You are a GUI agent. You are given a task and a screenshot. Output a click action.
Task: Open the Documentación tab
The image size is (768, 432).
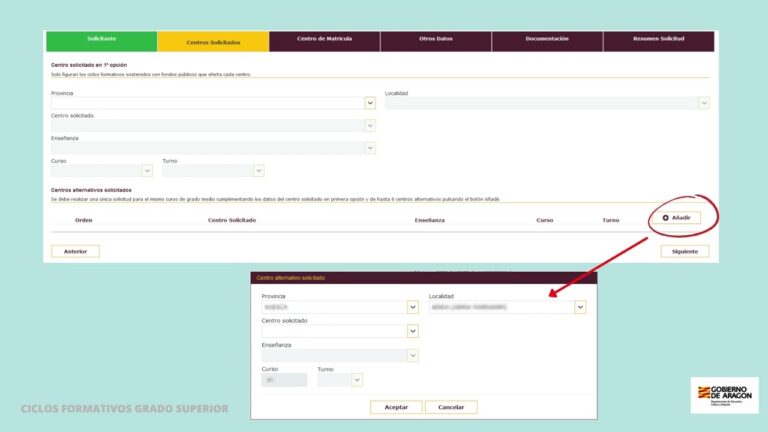click(x=547, y=41)
